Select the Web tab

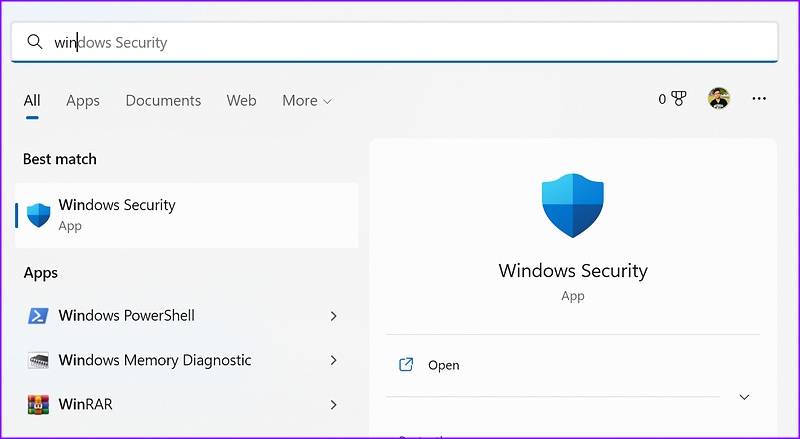point(241,101)
